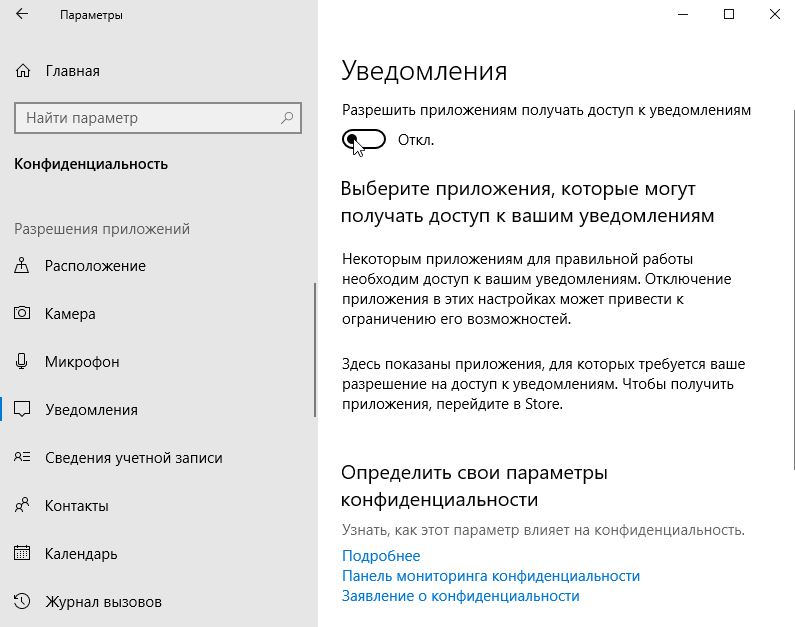Maximize the Параметры window
This screenshot has height=627, width=795.
[x=729, y=14]
